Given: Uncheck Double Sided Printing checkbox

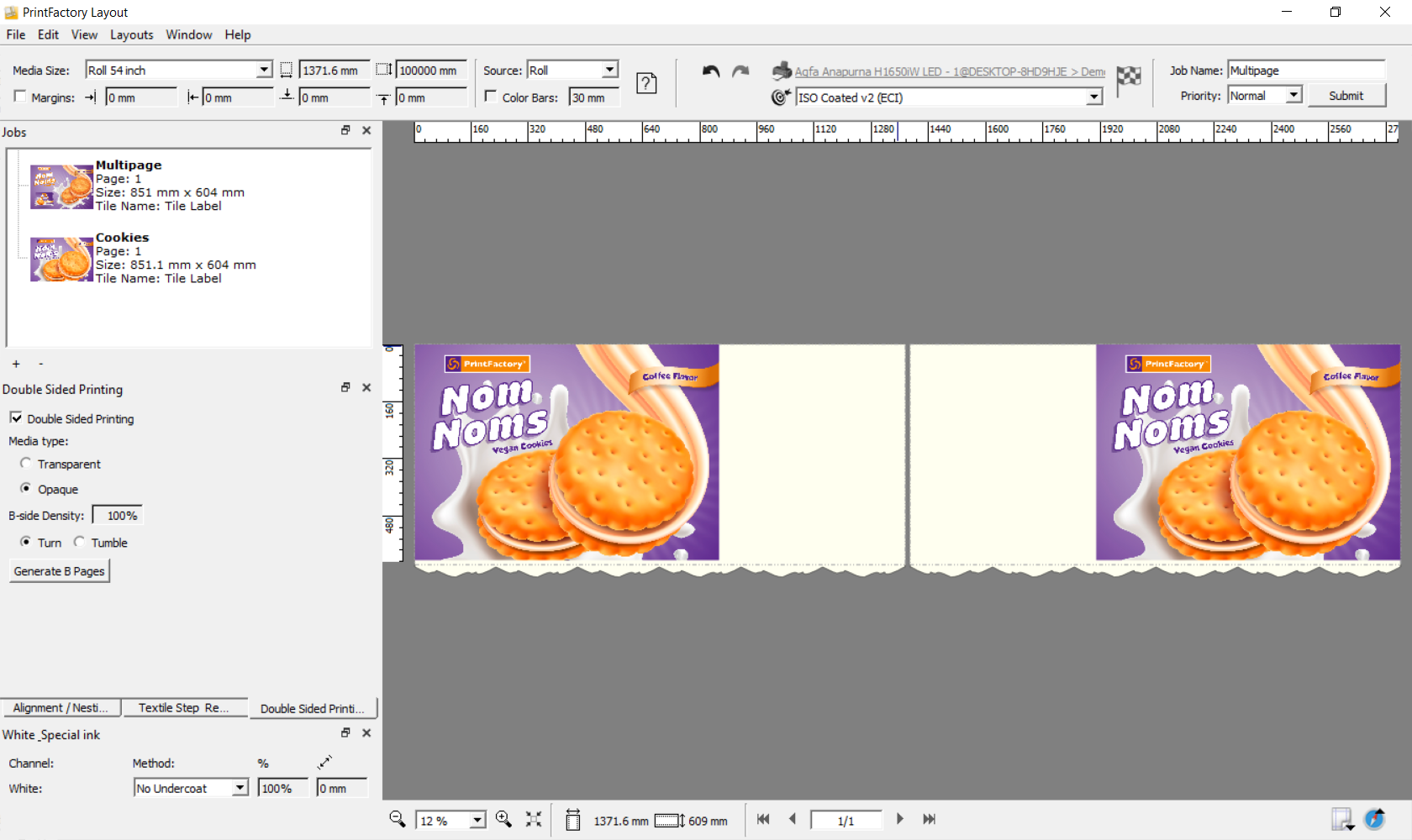Looking at the screenshot, I should 16,417.
